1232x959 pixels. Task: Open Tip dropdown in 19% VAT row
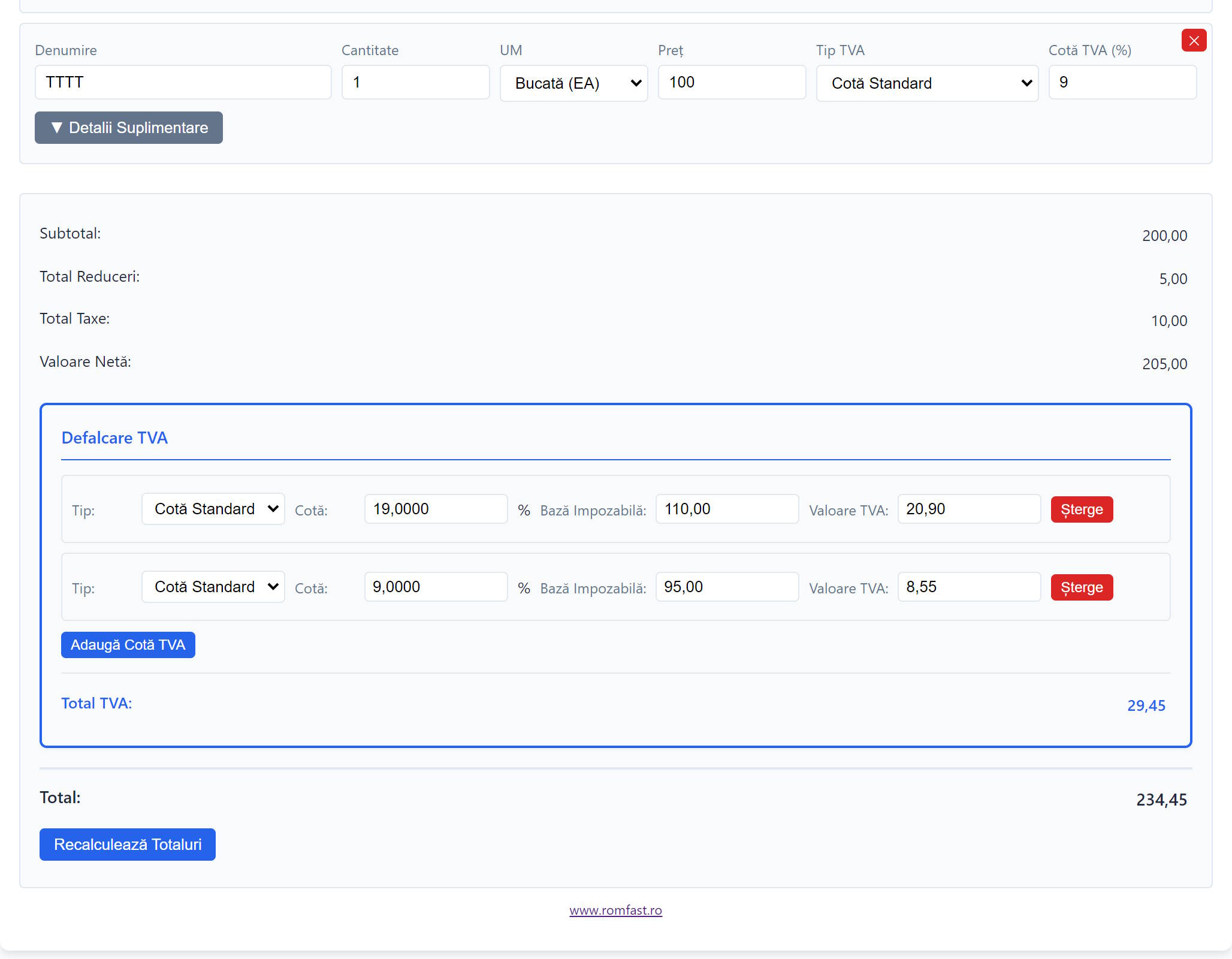pos(213,509)
